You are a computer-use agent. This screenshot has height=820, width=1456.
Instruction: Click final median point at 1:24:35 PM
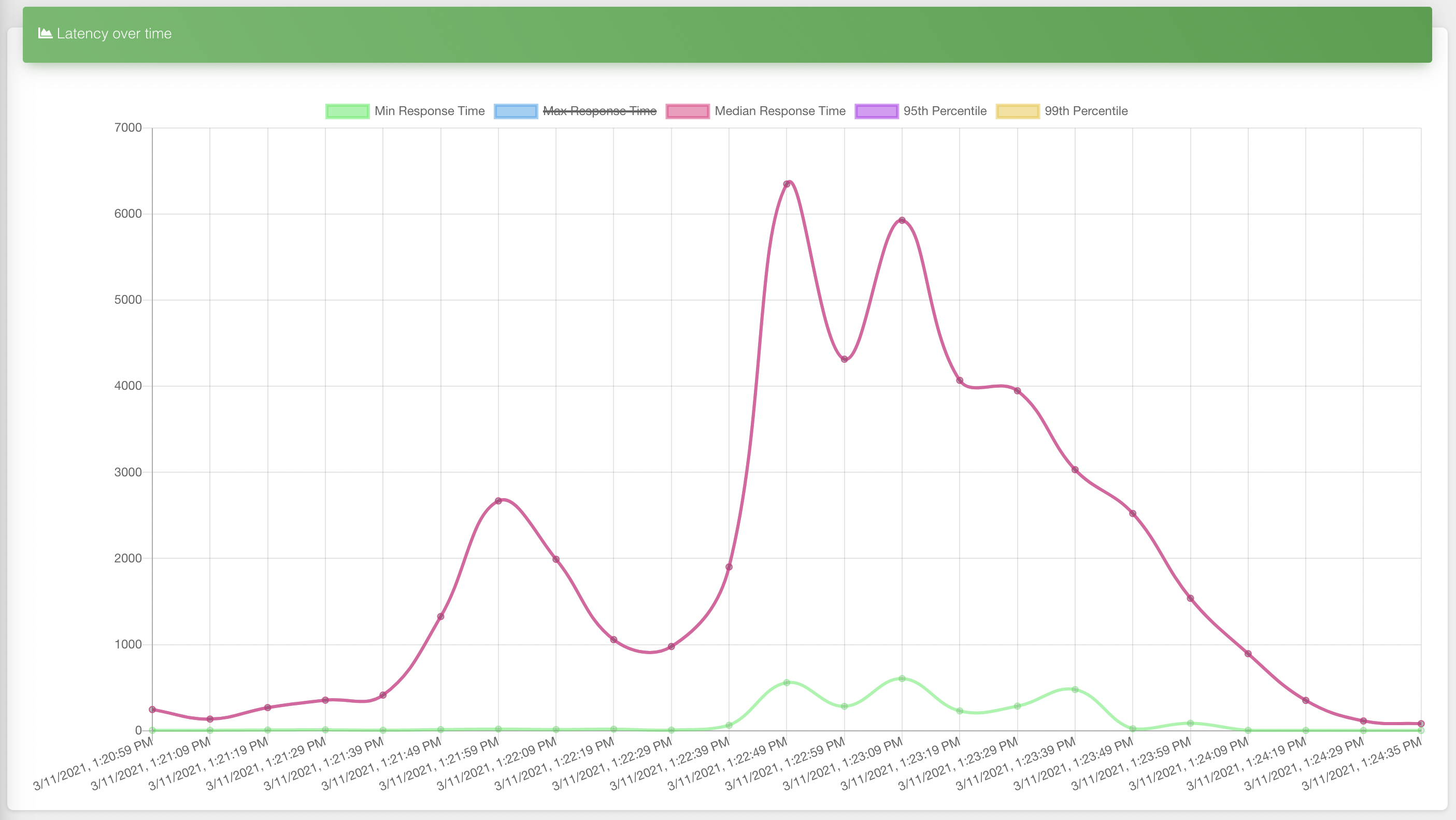pyautogui.click(x=1421, y=724)
